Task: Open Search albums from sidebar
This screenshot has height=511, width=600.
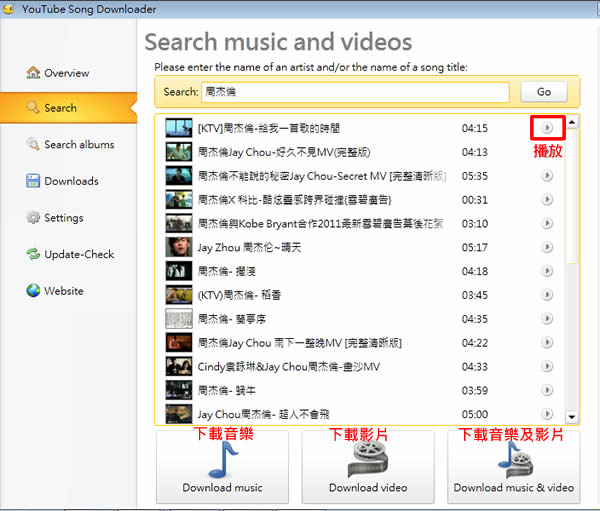Action: coord(70,144)
